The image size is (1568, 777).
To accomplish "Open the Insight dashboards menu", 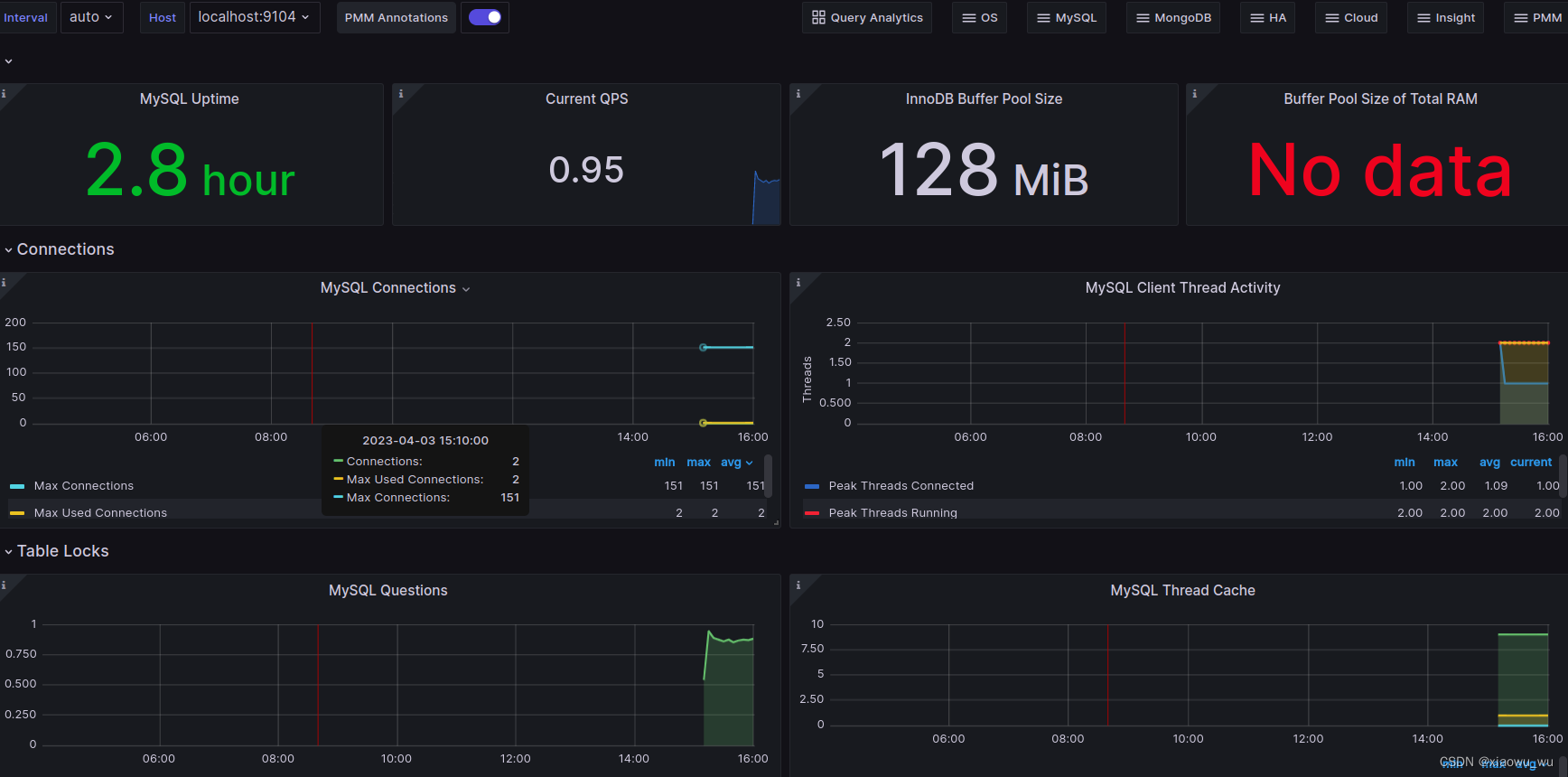I will pyautogui.click(x=1446, y=17).
